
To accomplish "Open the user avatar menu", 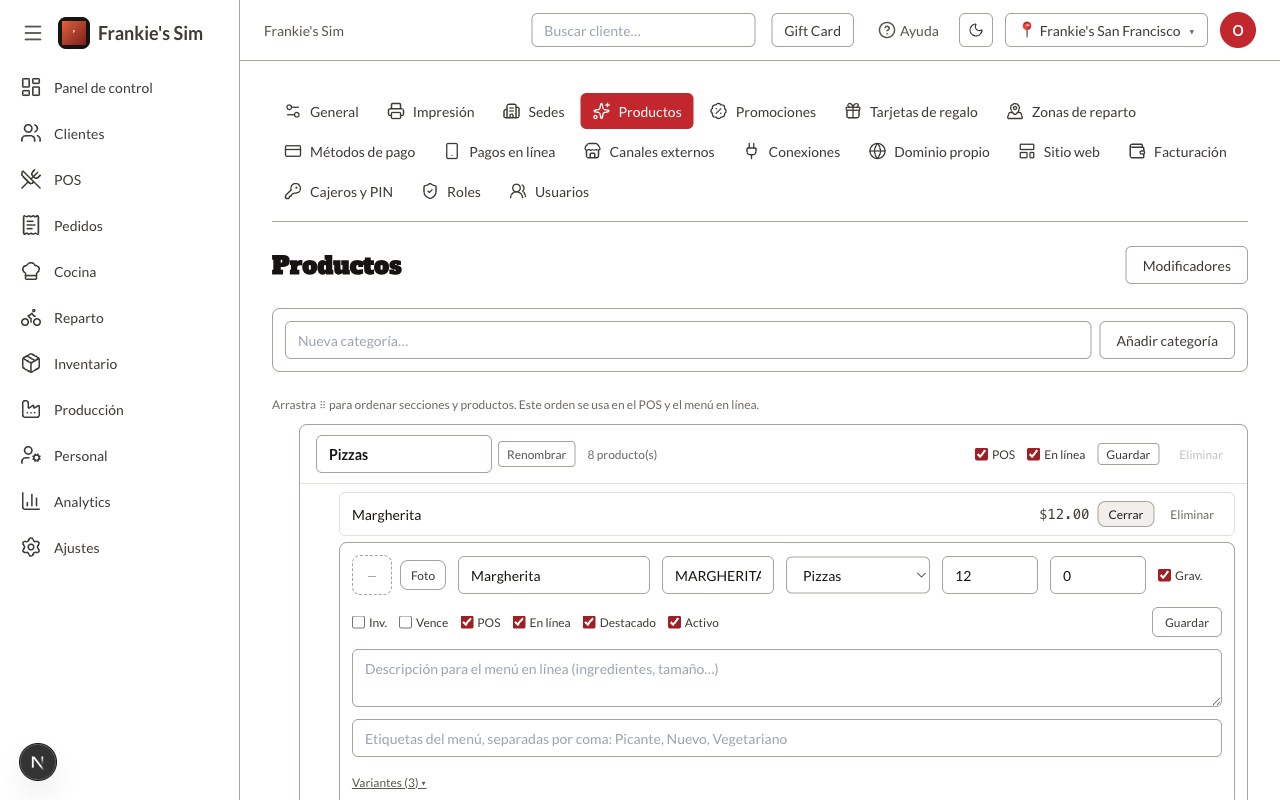I will [1237, 30].
